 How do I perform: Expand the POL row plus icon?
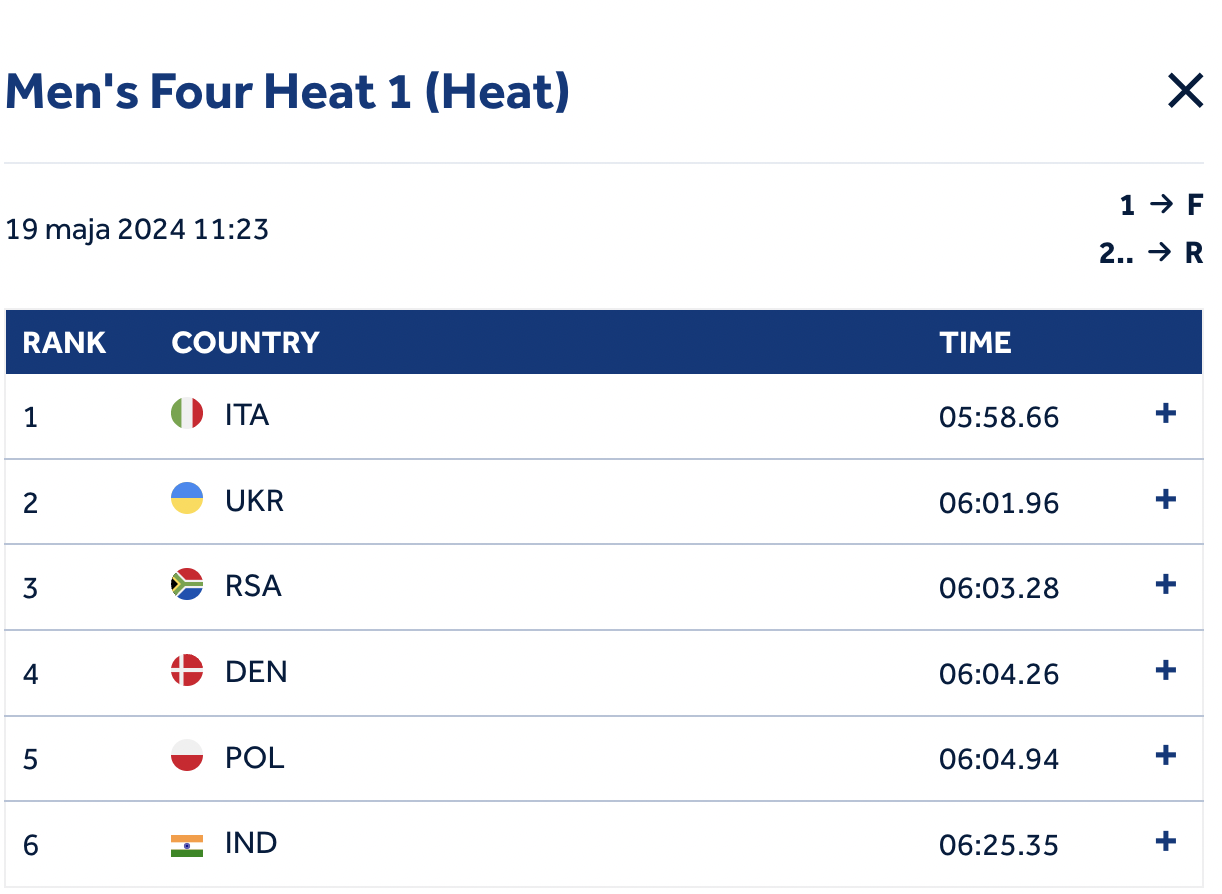1165,756
